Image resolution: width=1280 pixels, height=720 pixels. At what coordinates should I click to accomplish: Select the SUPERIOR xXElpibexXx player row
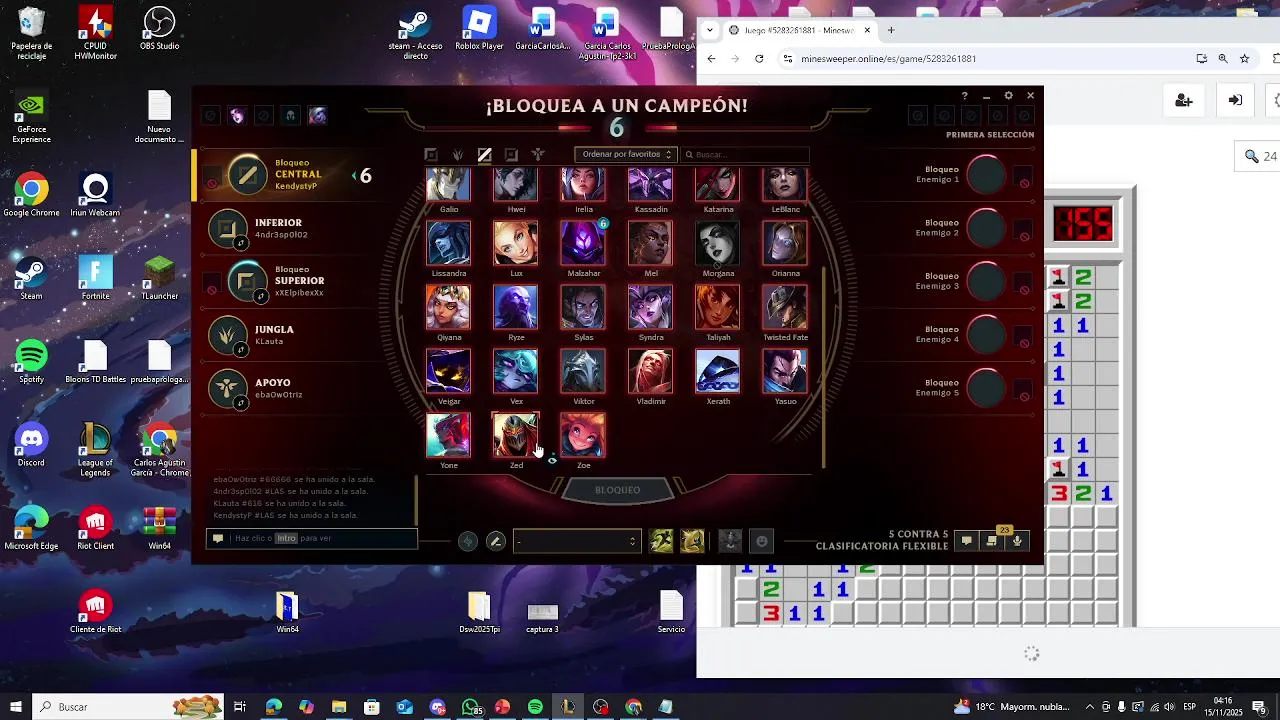[290, 282]
